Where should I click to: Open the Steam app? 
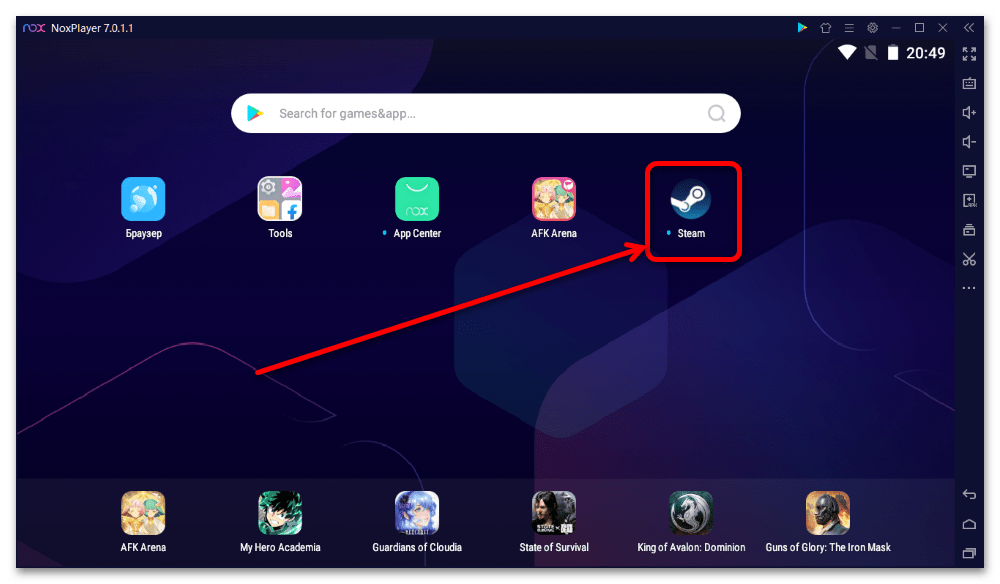(690, 200)
